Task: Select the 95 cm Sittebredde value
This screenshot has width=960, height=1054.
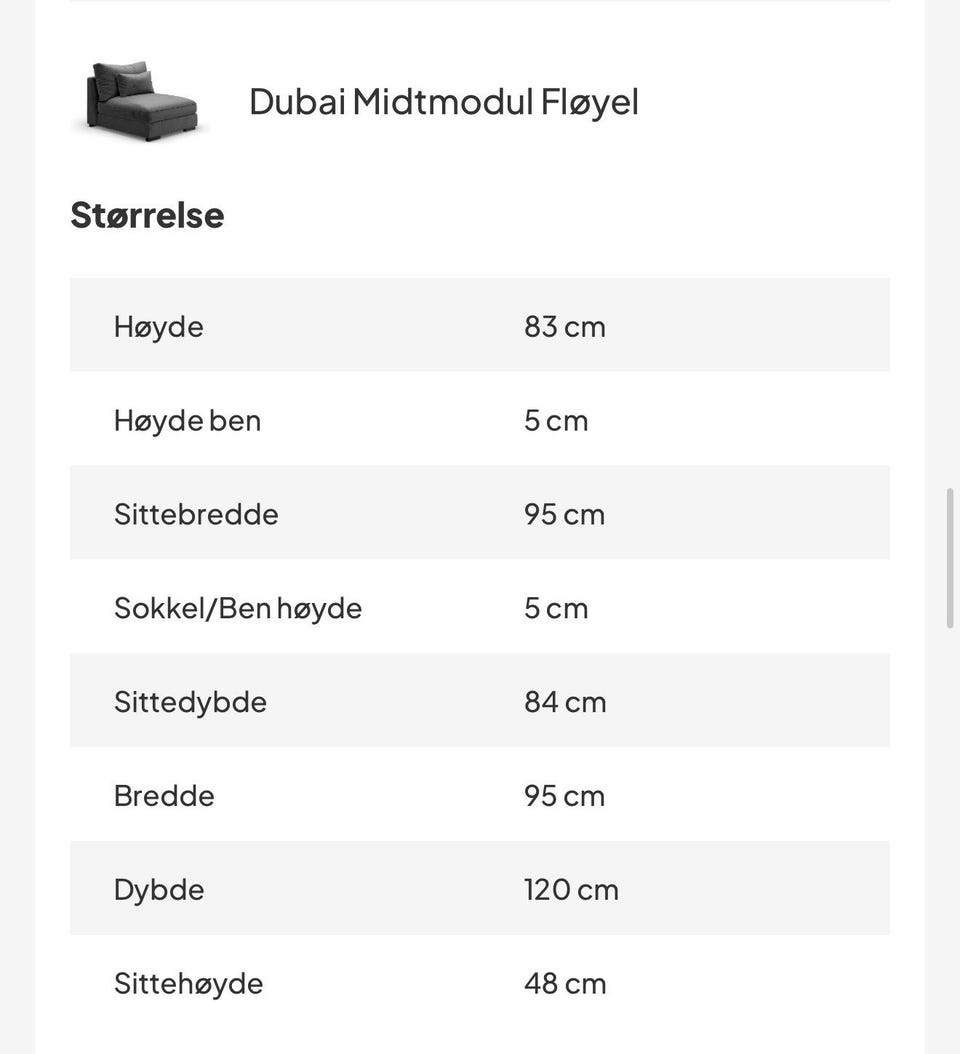Action: pyautogui.click(x=565, y=514)
